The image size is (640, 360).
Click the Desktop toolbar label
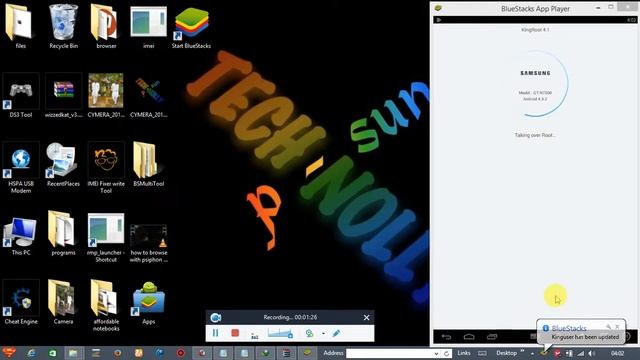pos(506,353)
